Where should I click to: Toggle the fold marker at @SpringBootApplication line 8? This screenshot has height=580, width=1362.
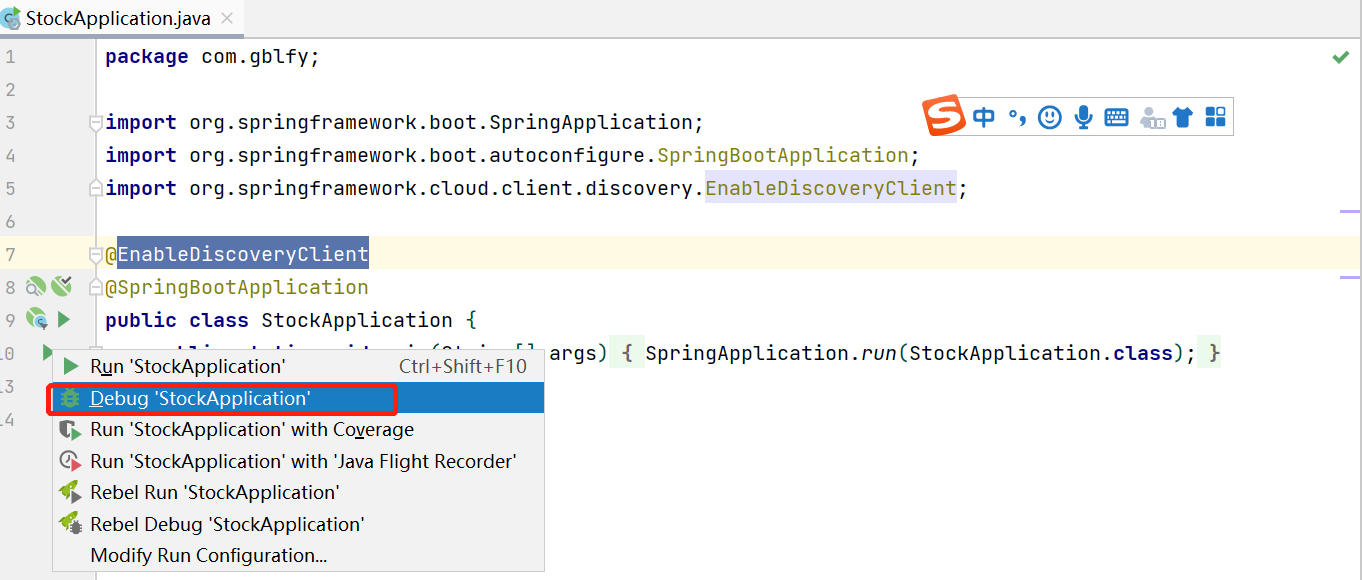point(96,287)
